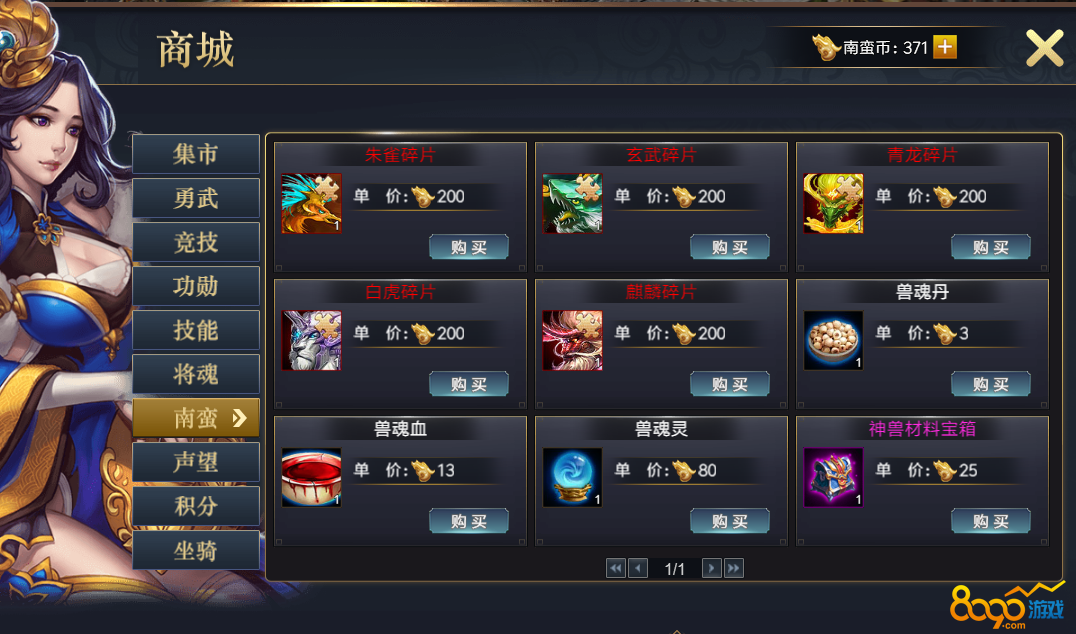Go to the previous shop page
The image size is (1076, 634).
coord(638,568)
